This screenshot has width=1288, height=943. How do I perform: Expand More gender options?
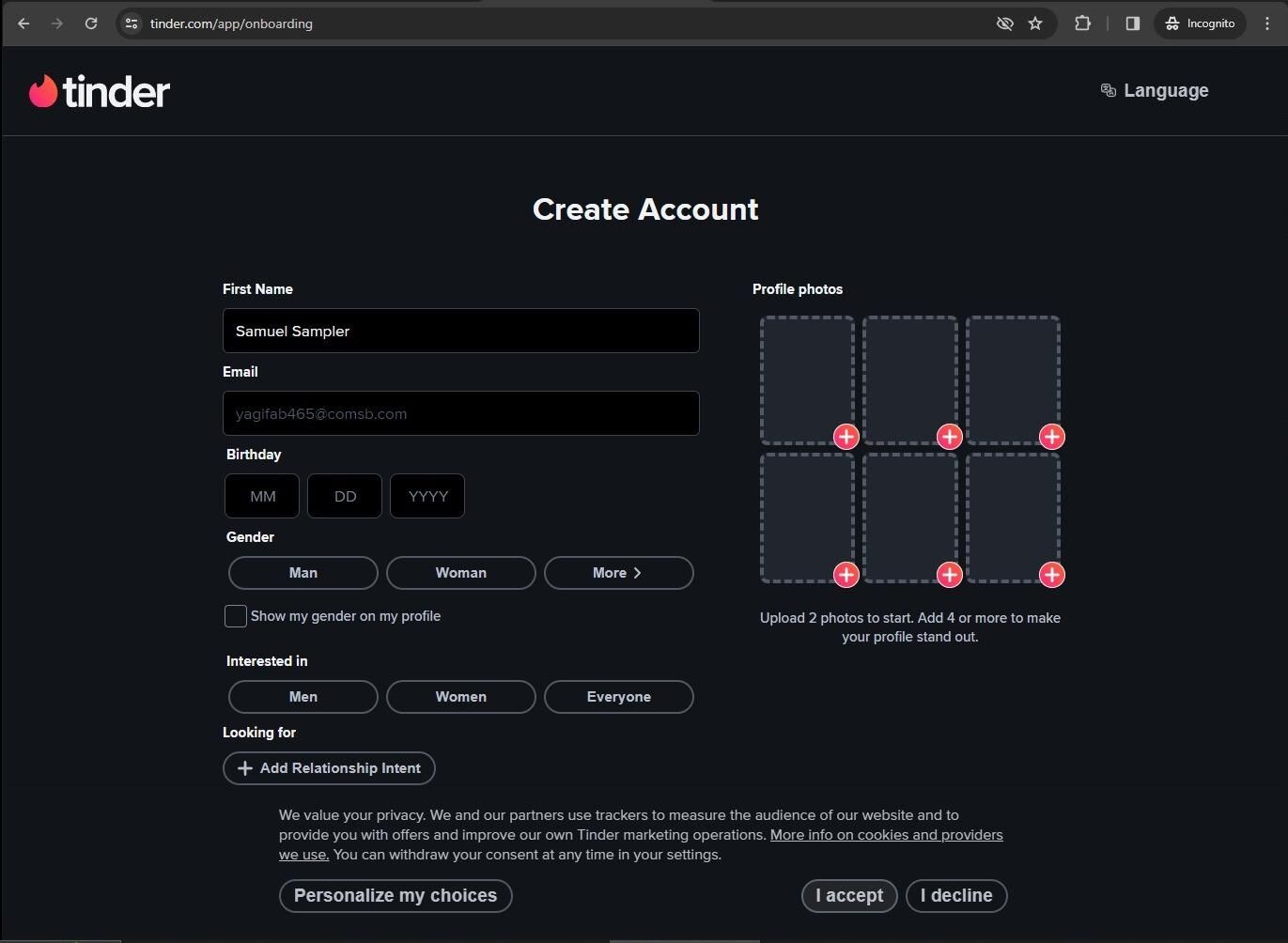click(619, 573)
